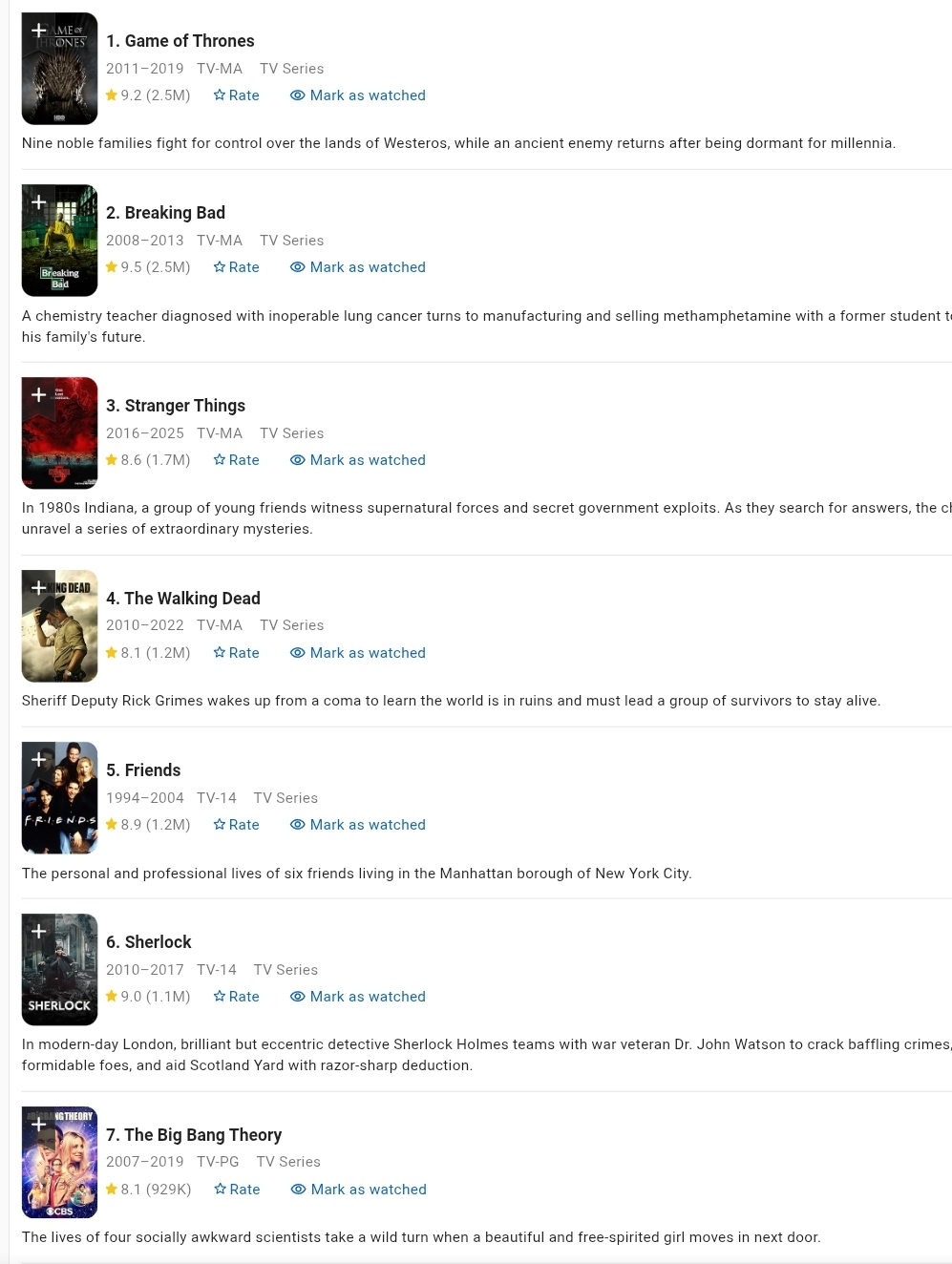This screenshot has height=1264, width=952.
Task: Add Breaking Bad to watchlist via plus ribbon
Action: 38,203
